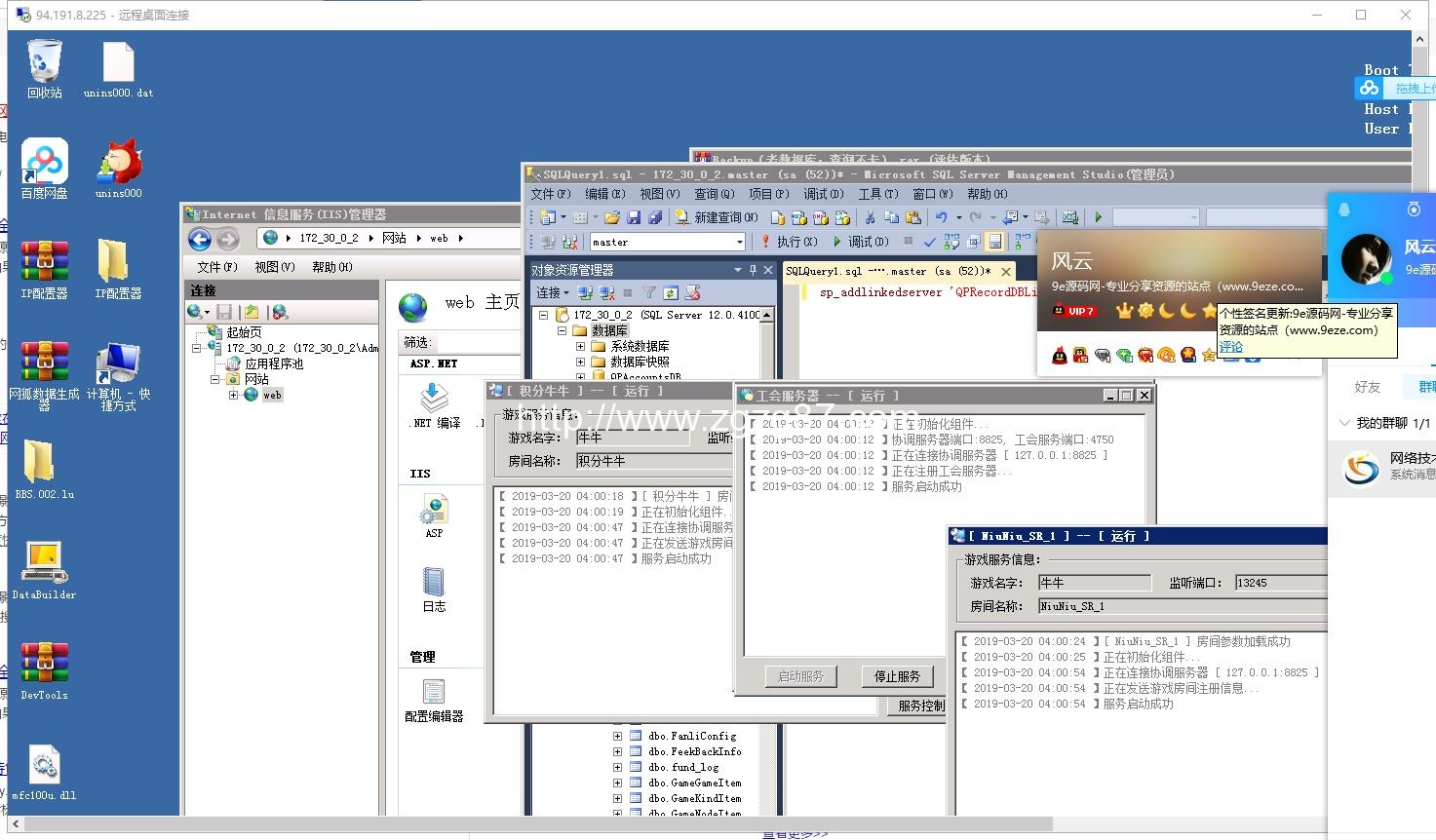Viewport: 1436px width, 840px height.
Task: Click the 新建查询(N) button
Action: (717, 217)
